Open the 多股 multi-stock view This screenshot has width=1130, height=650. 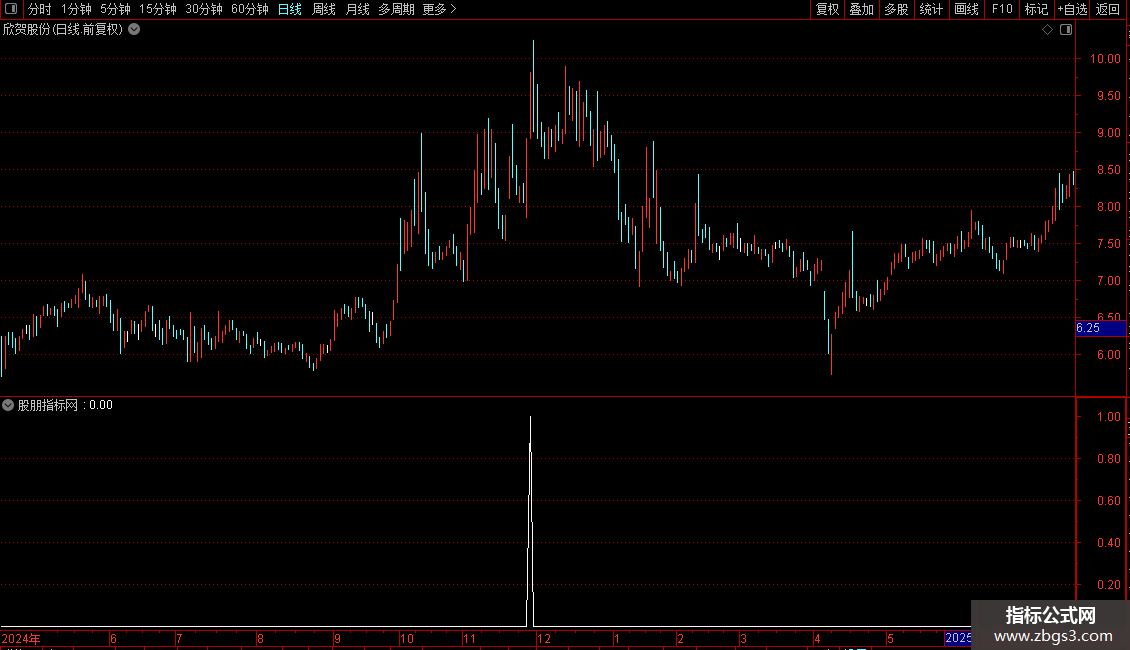tap(896, 9)
